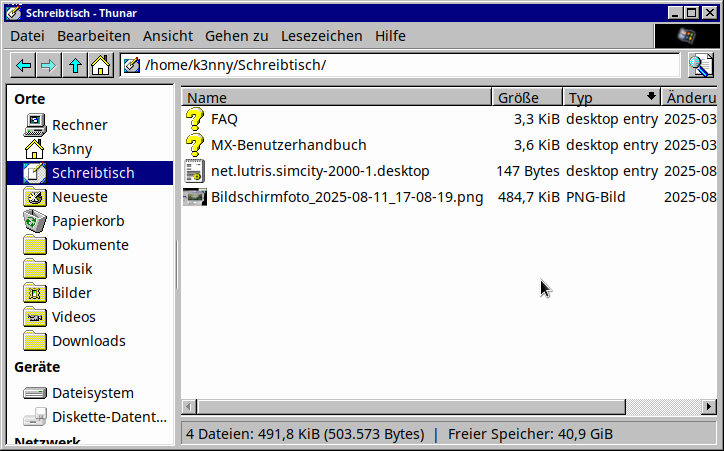This screenshot has width=724, height=451.
Task: Select the MX-Benutzerhandbuch file
Action: click(x=288, y=145)
